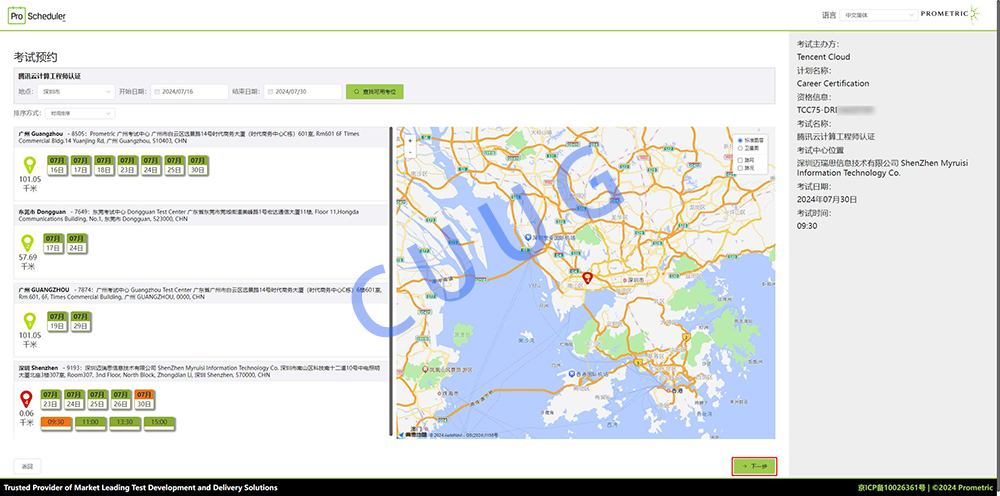The image size is (1000, 496).
Task: Select 07月25日 tile for the Shenzhen center
Action: 97,399
